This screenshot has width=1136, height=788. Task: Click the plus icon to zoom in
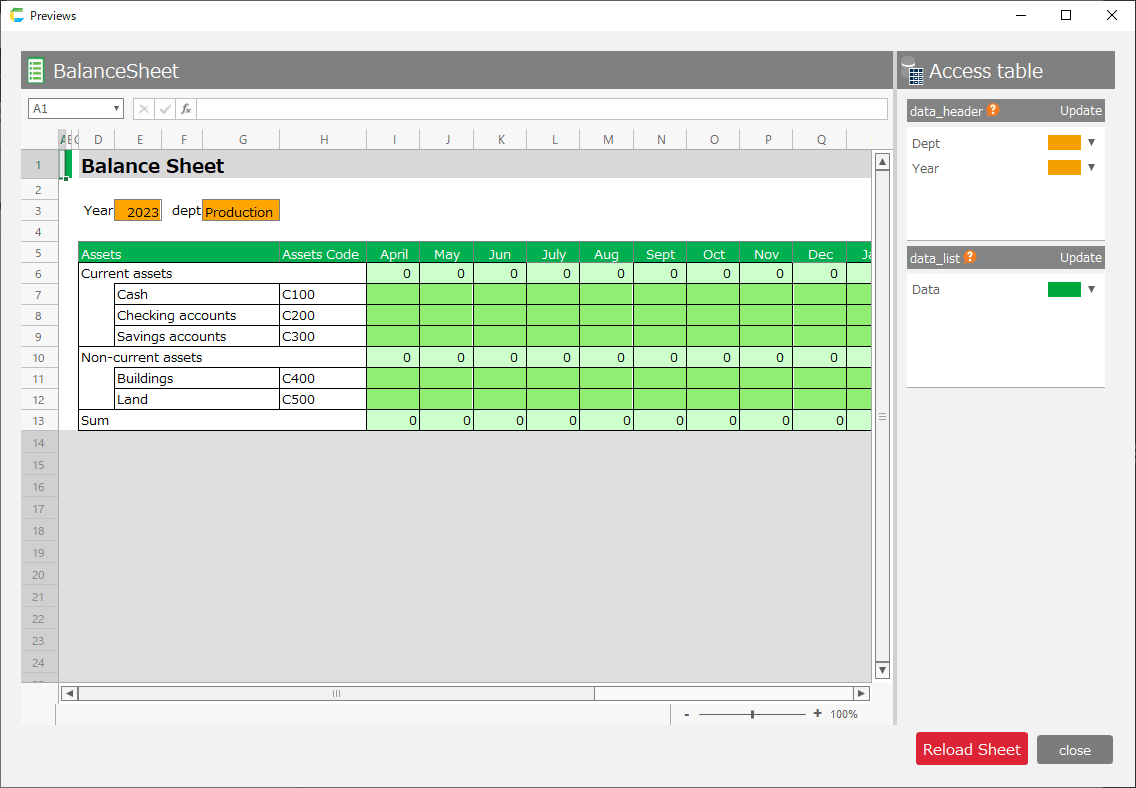[x=817, y=714]
